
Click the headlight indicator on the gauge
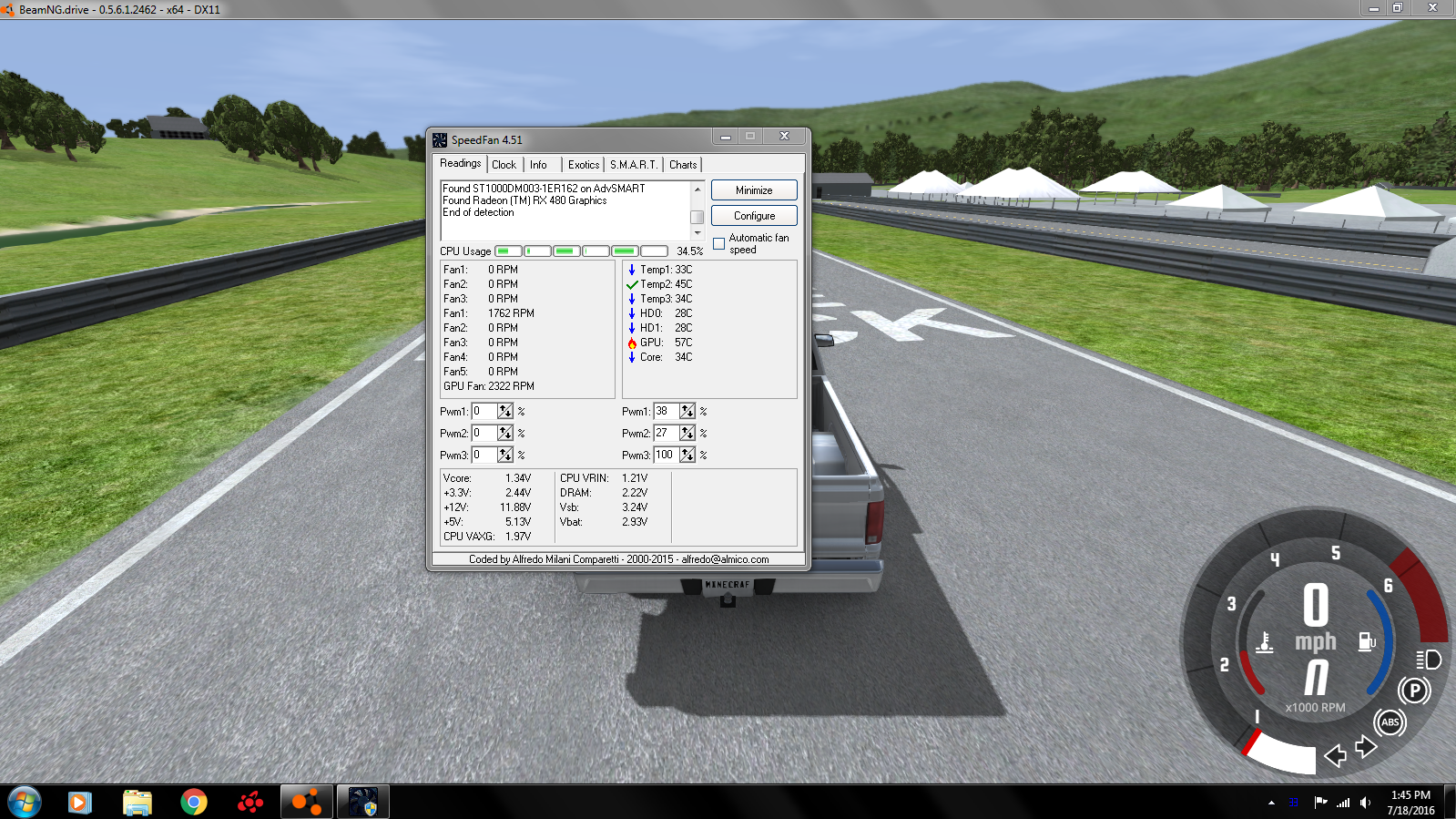1429,660
